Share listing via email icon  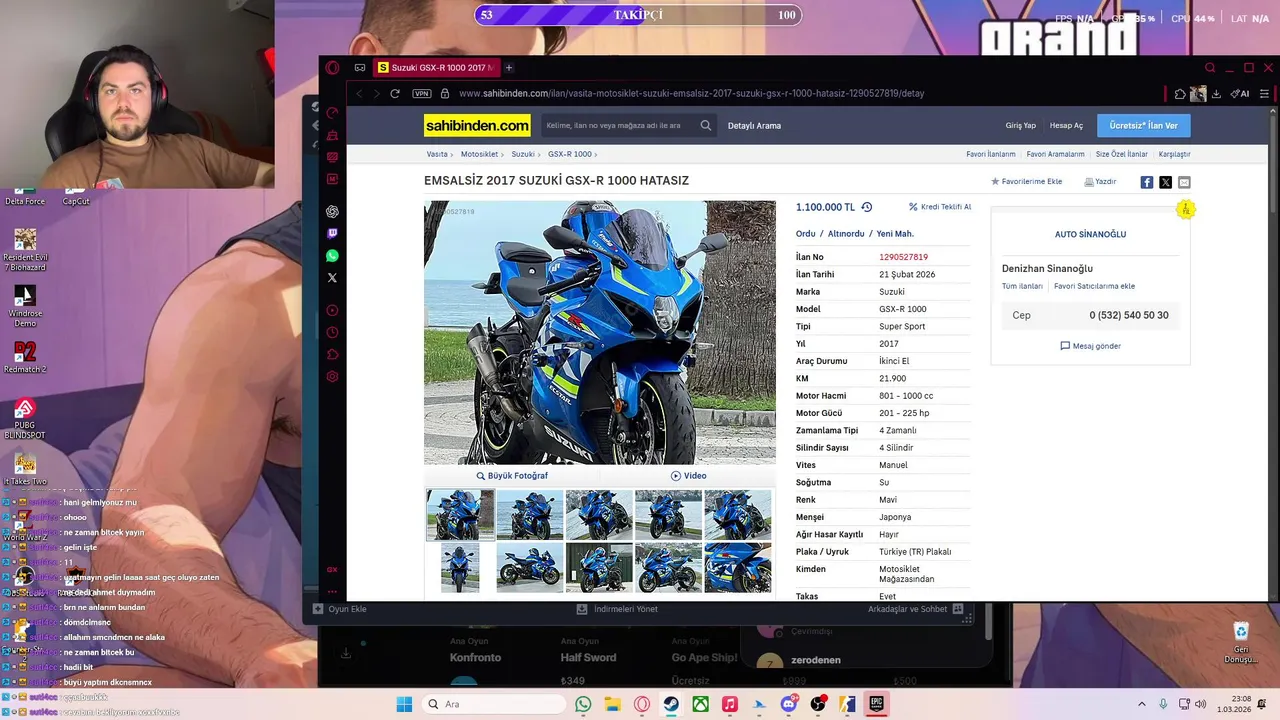pyautogui.click(x=1184, y=182)
